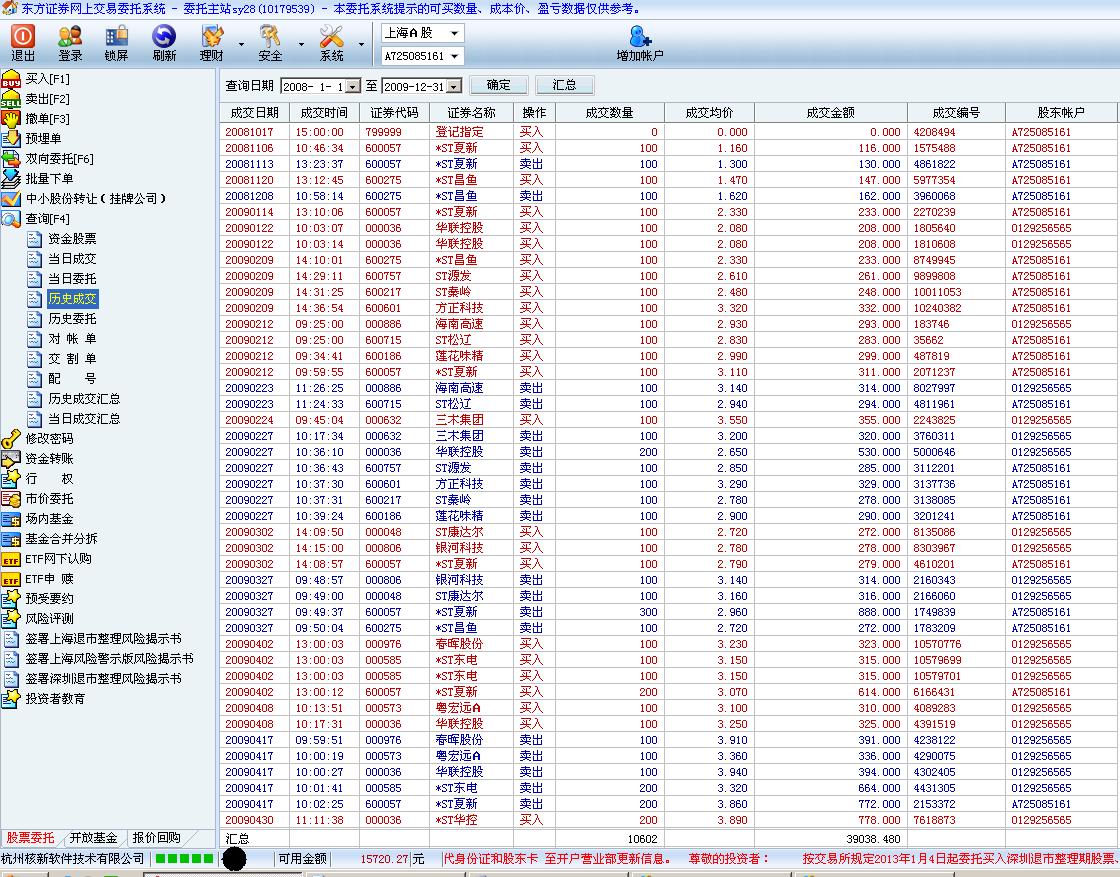
Task: Click the 双向委托[F6] icon
Action: (11, 159)
